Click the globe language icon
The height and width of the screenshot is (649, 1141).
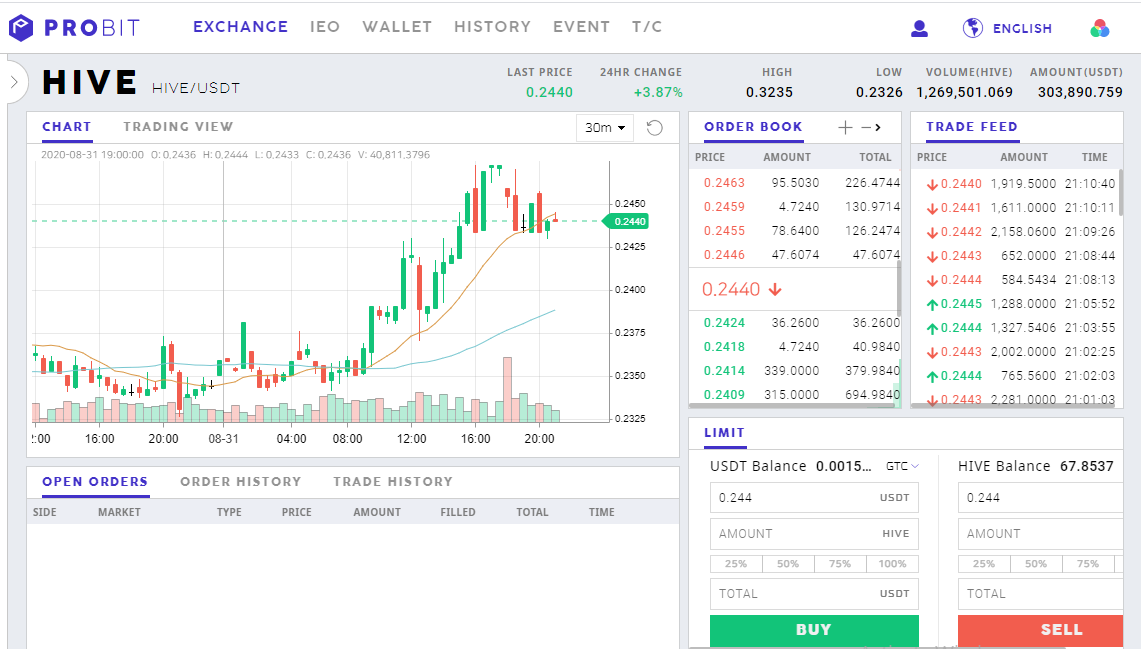pyautogui.click(x=972, y=28)
